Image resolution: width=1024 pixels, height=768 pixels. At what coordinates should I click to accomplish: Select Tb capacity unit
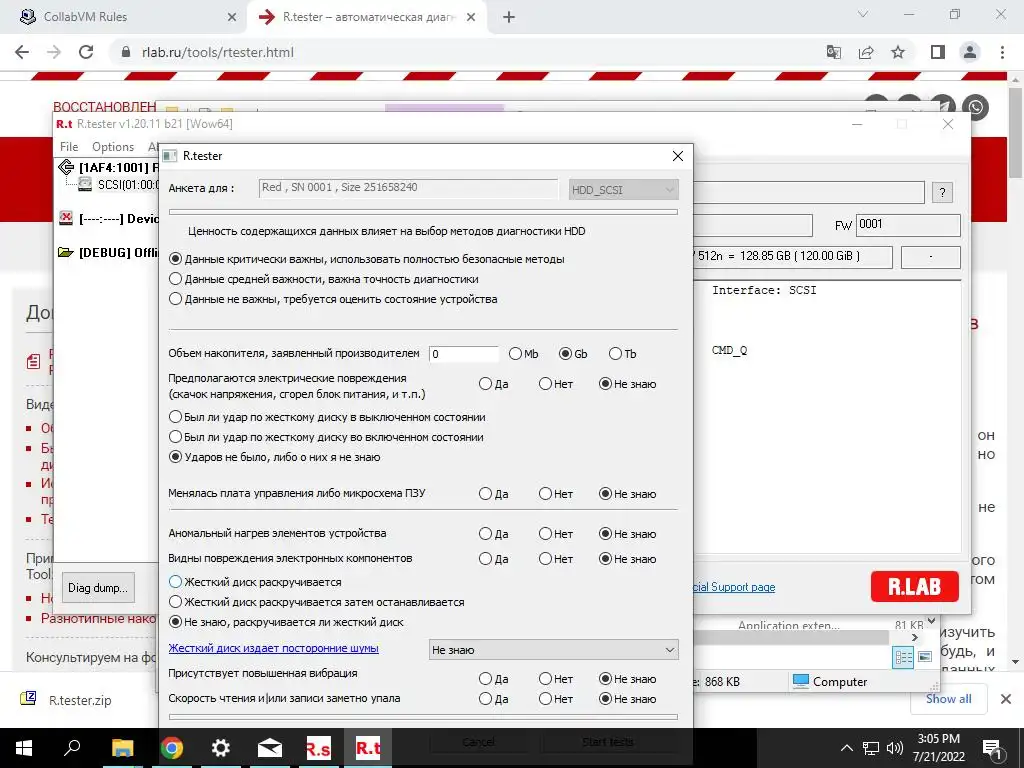[615, 354]
